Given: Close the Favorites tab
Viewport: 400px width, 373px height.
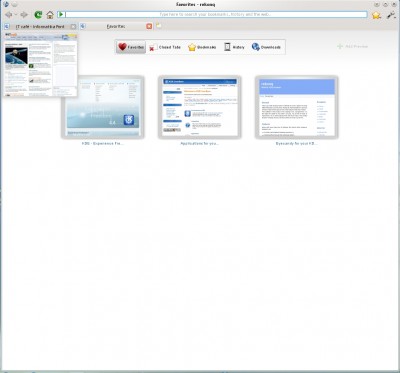Looking at the screenshot, I should tap(149, 26).
